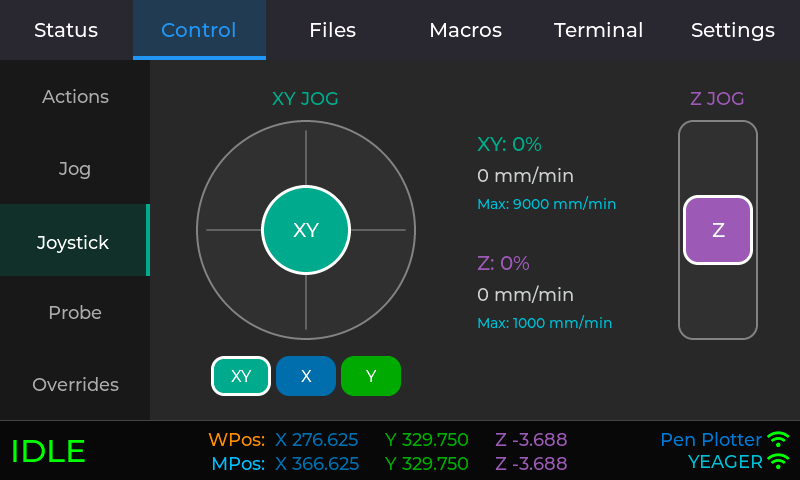800x480 pixels.
Task: Open Overrides in the sidebar
Action: click(75, 385)
